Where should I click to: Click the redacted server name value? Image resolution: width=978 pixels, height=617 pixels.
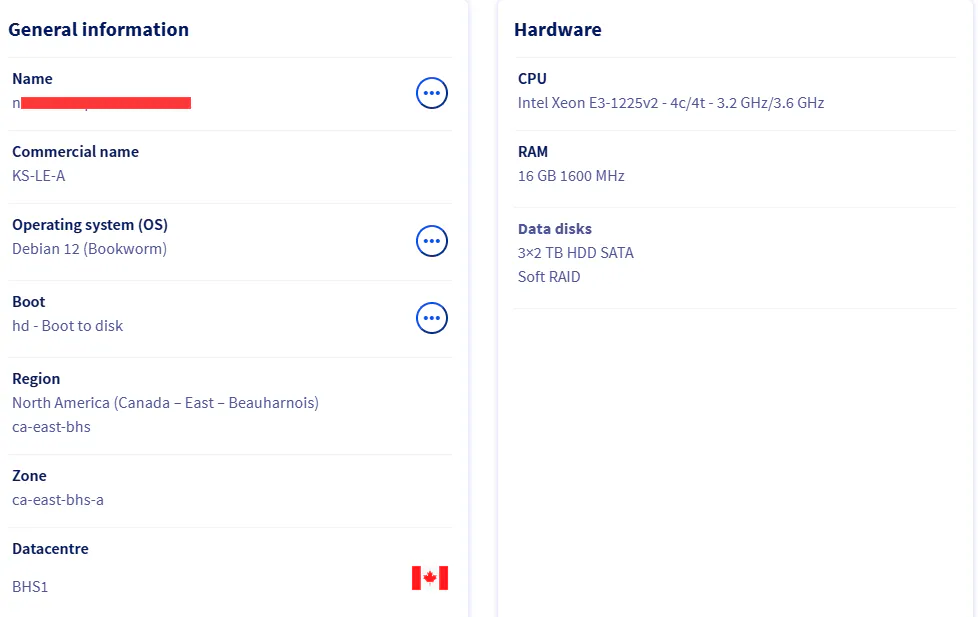coord(100,102)
